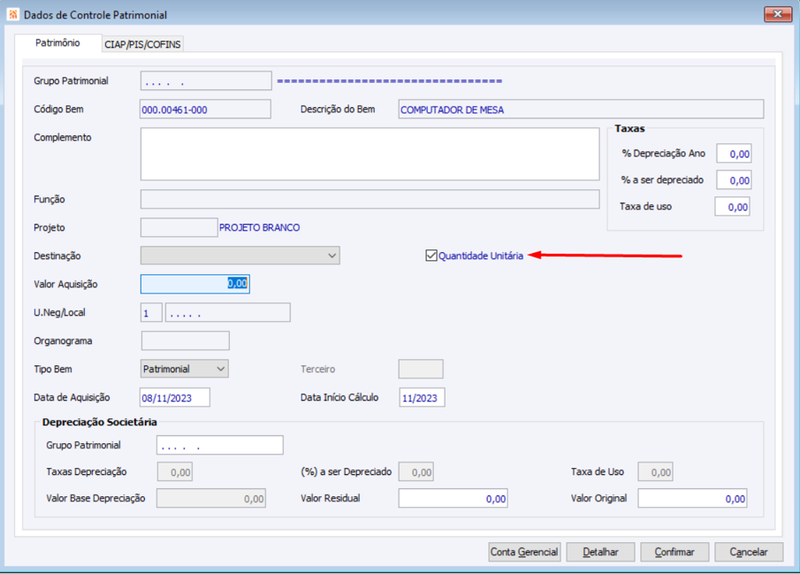800x574 pixels.
Task: Cancel the dialog with Cancelar button
Action: tap(748, 552)
